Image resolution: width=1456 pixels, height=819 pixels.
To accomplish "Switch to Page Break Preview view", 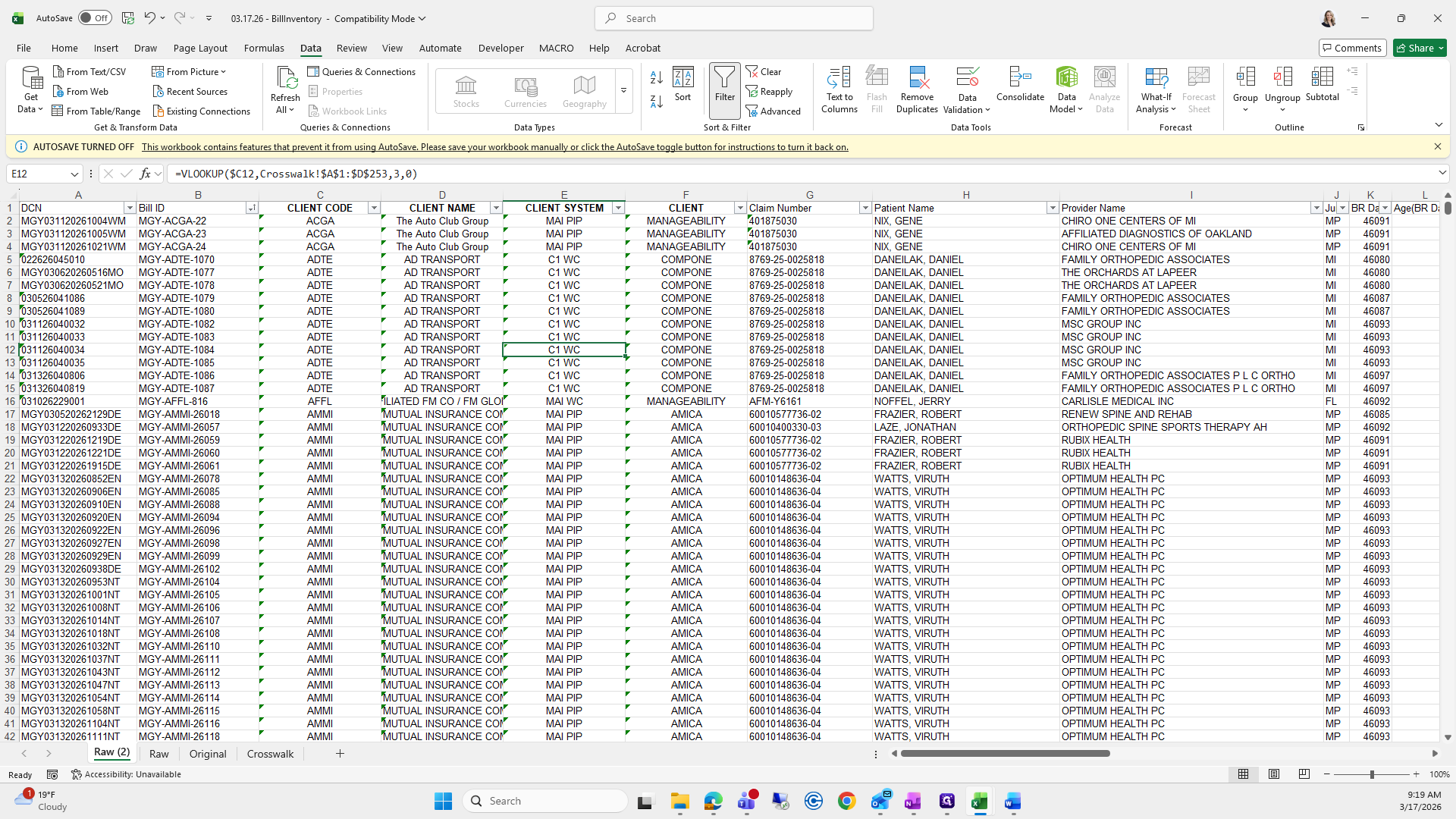I will (x=1304, y=774).
